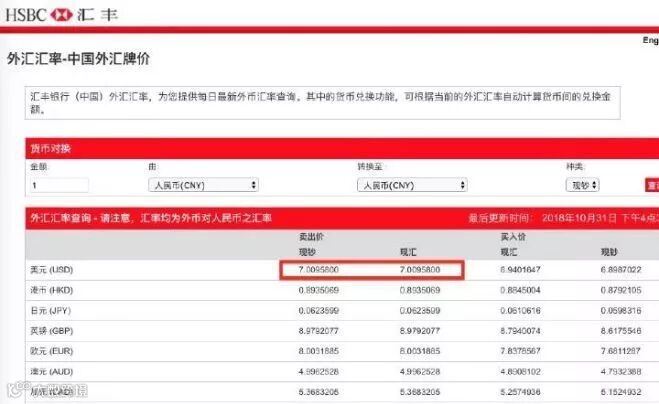Viewport: 659px width, 404px height.
Task: Click HKD 买入价 现钞 value 0.8792105
Action: click(x=621, y=290)
